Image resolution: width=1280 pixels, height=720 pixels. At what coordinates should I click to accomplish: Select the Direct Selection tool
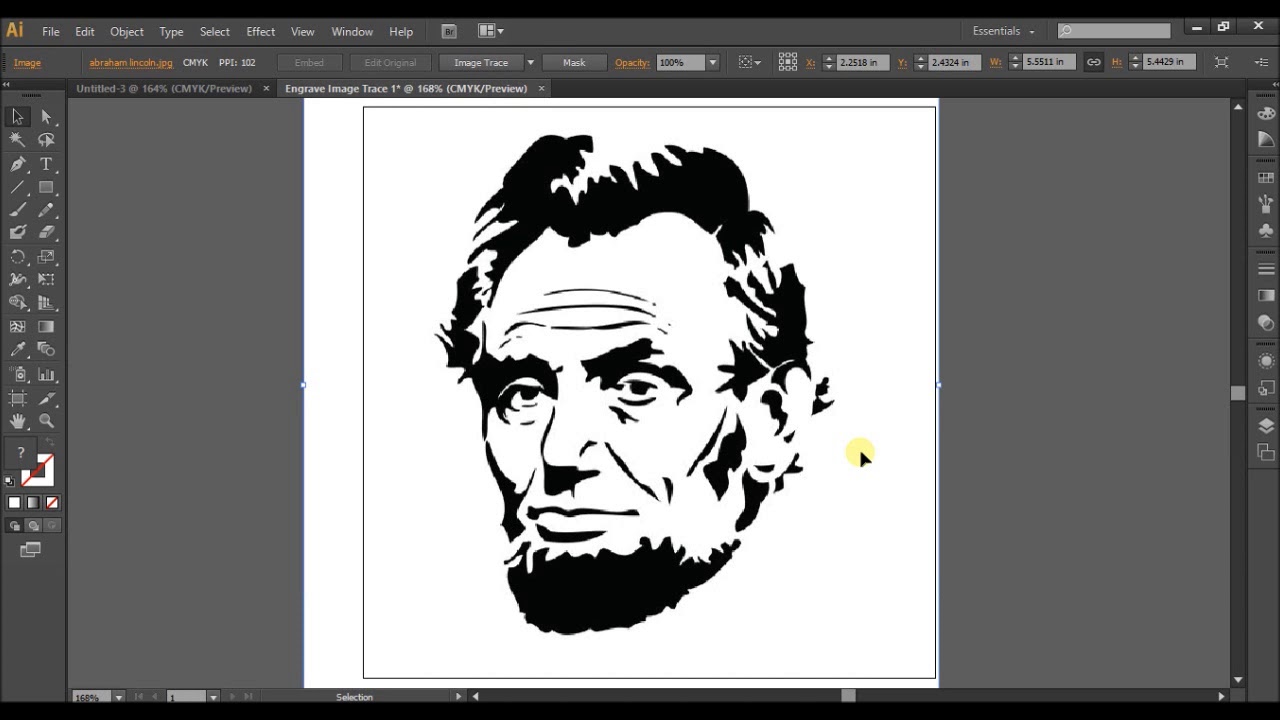point(46,117)
